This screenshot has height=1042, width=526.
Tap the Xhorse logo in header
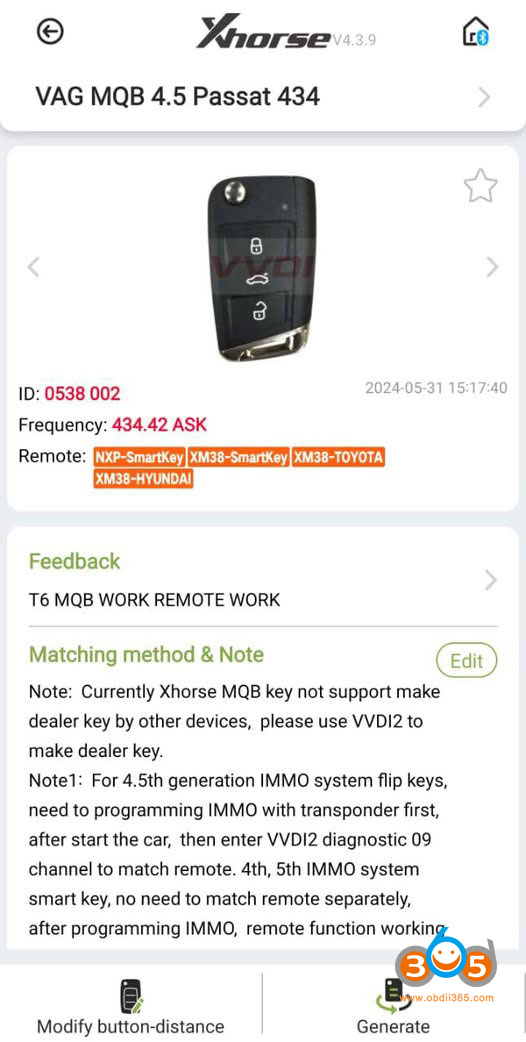[x=263, y=31]
